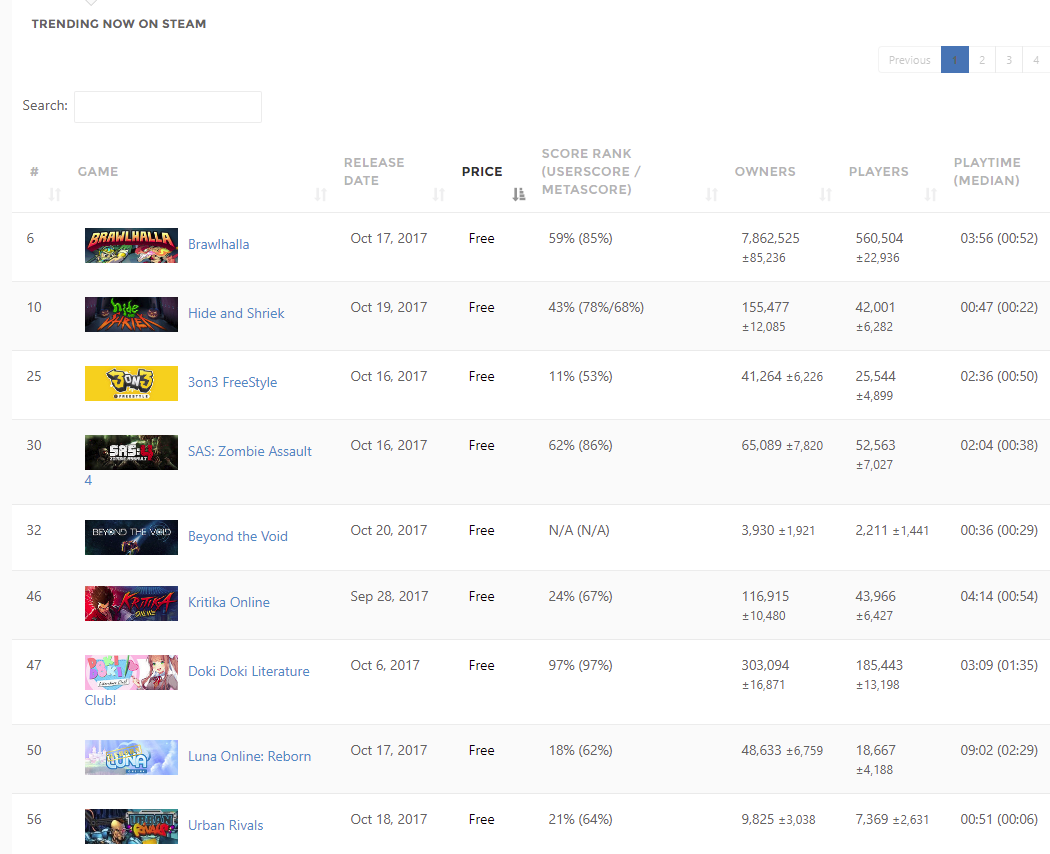The image size is (1050, 854).
Task: Open the Urban Rivals game link
Action: 225,826
